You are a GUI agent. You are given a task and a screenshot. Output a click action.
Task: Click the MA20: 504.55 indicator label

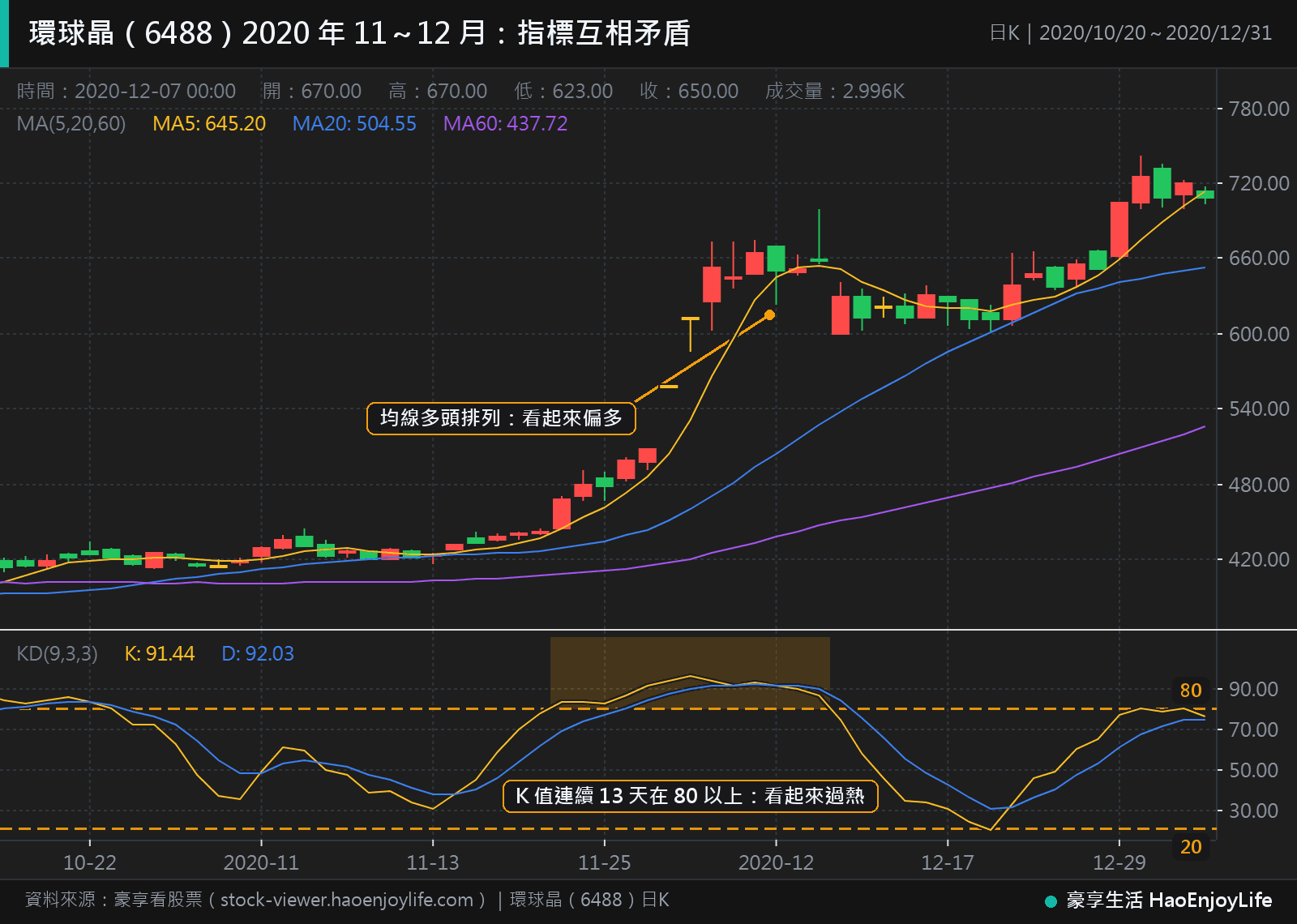click(x=354, y=124)
